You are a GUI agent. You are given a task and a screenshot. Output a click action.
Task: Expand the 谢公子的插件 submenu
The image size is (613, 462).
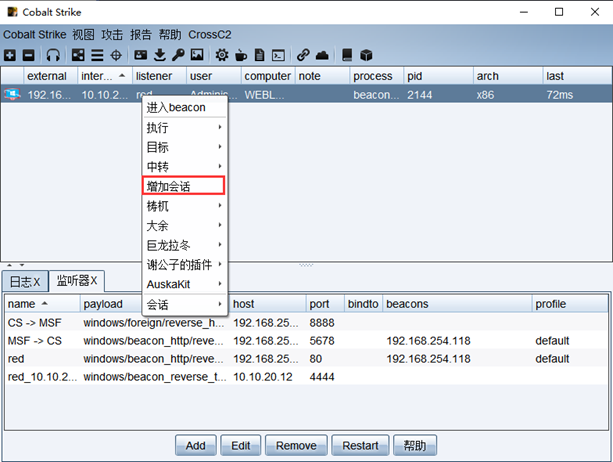tap(185, 264)
